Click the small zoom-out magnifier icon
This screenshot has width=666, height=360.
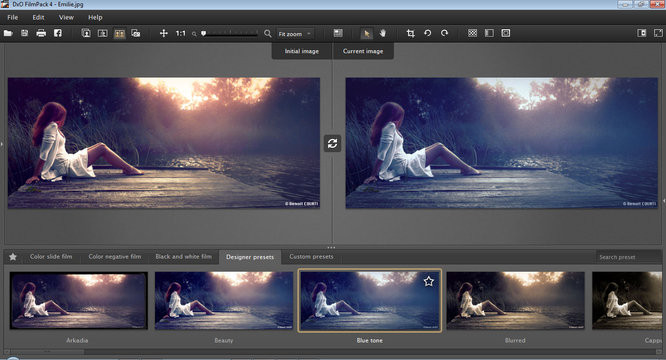[x=194, y=34]
